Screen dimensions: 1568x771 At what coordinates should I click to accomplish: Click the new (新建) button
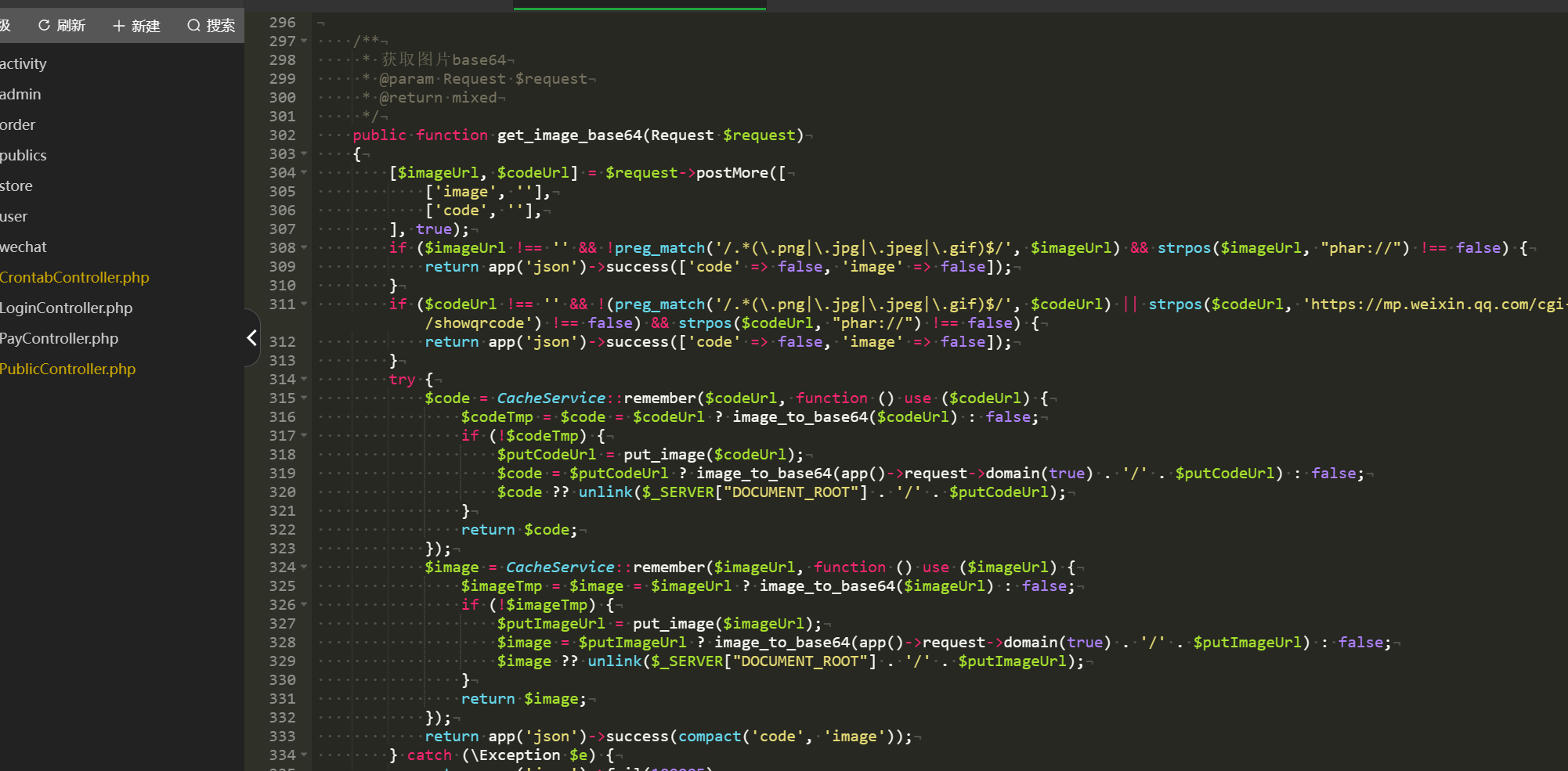coord(136,26)
